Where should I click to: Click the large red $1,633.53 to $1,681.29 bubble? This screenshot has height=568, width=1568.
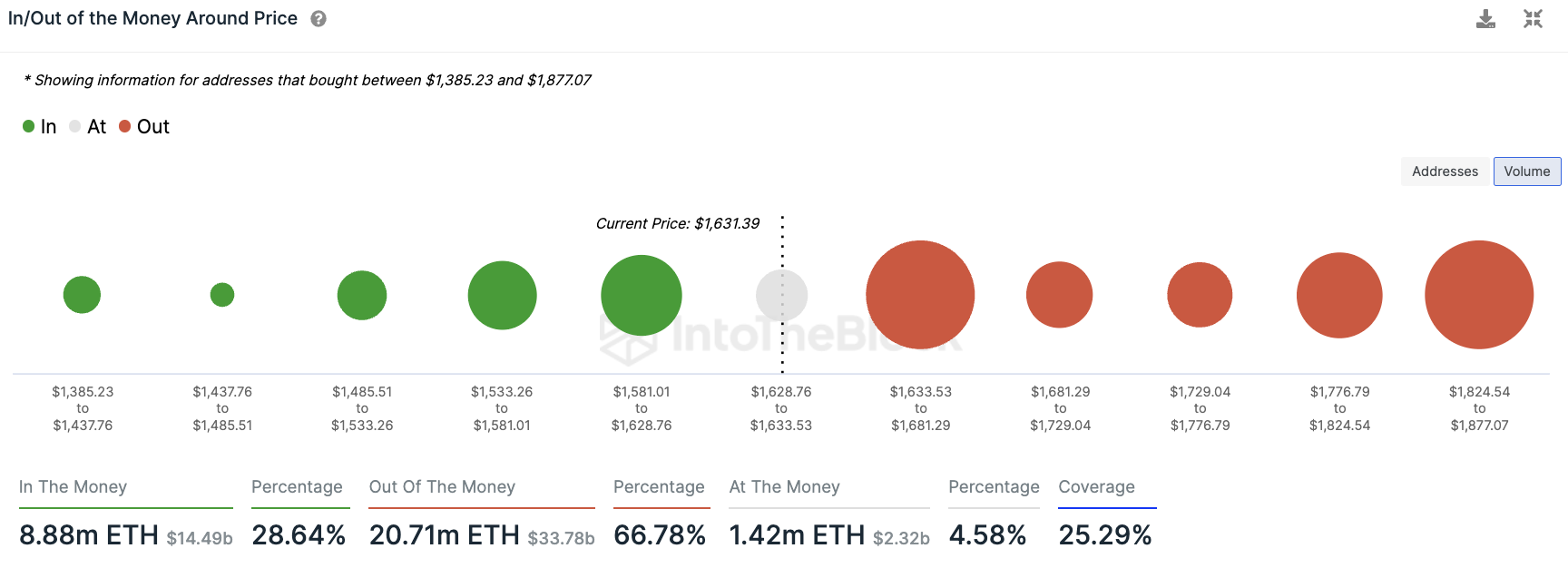pos(920,294)
